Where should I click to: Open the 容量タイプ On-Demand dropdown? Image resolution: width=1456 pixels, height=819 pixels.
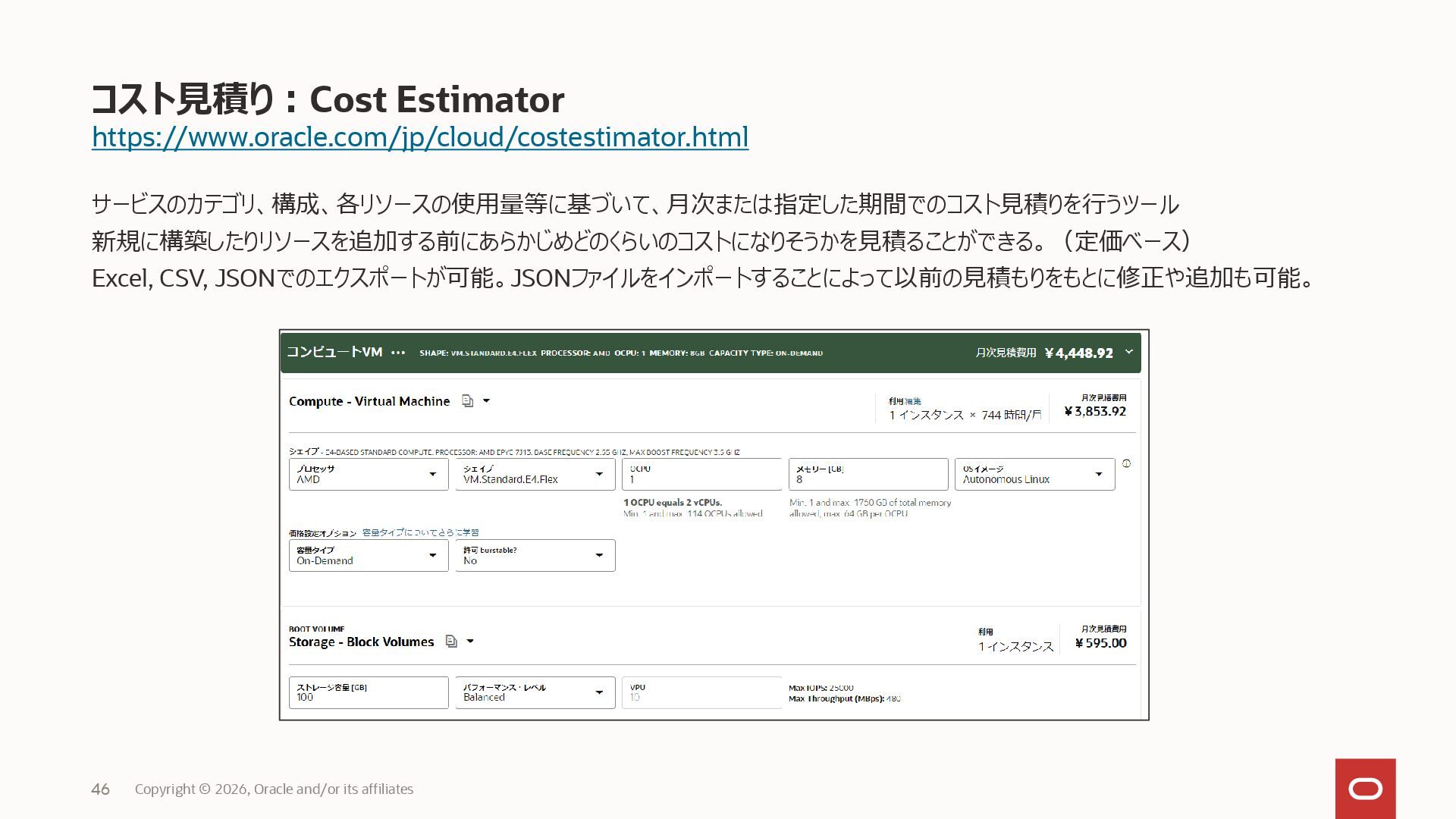click(x=369, y=556)
